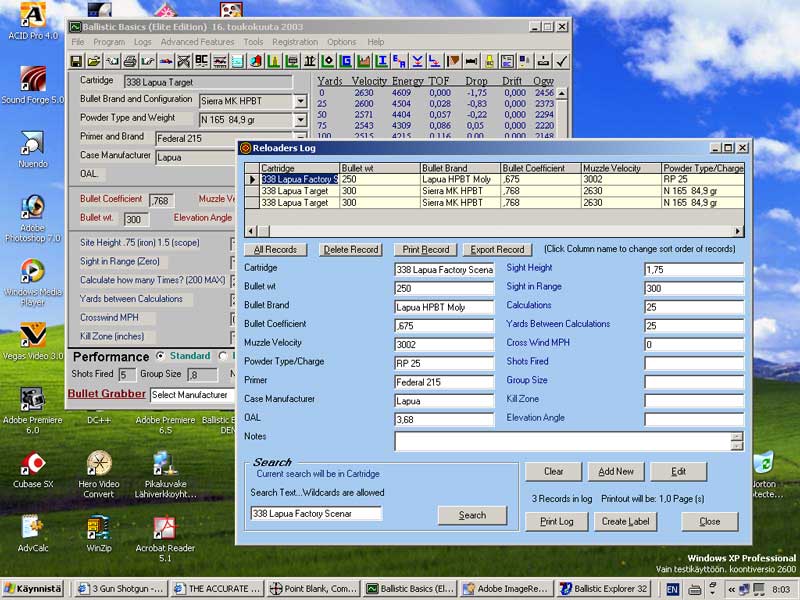Image resolution: width=800 pixels, height=600 pixels.
Task: Select the radio button right of Standard
Action: point(222,356)
